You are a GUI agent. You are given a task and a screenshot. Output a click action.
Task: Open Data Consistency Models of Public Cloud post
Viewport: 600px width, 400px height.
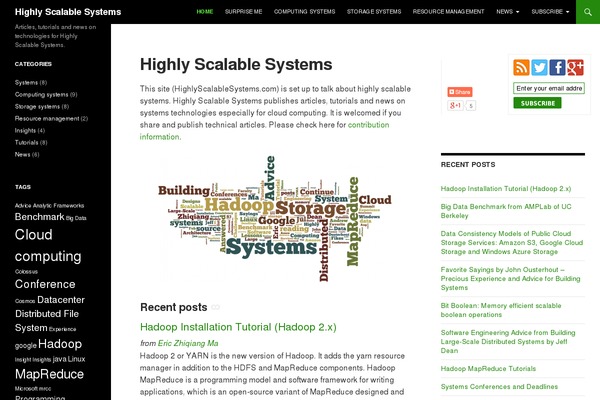pyautogui.click(x=512, y=243)
